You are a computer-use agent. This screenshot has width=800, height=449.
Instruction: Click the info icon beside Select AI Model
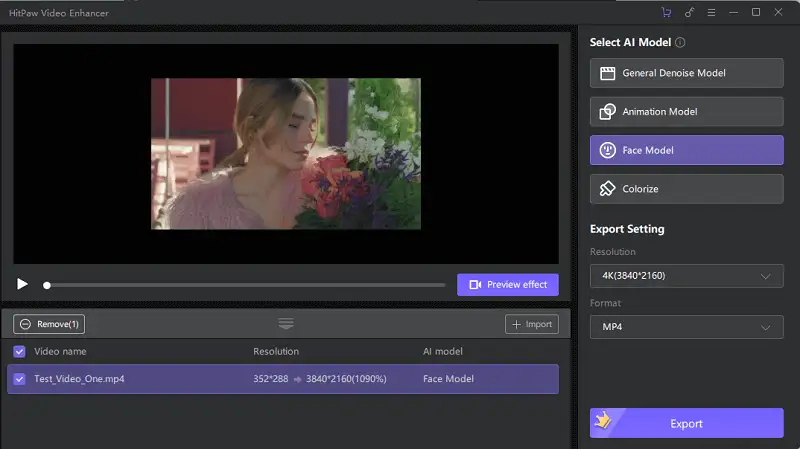(x=681, y=43)
